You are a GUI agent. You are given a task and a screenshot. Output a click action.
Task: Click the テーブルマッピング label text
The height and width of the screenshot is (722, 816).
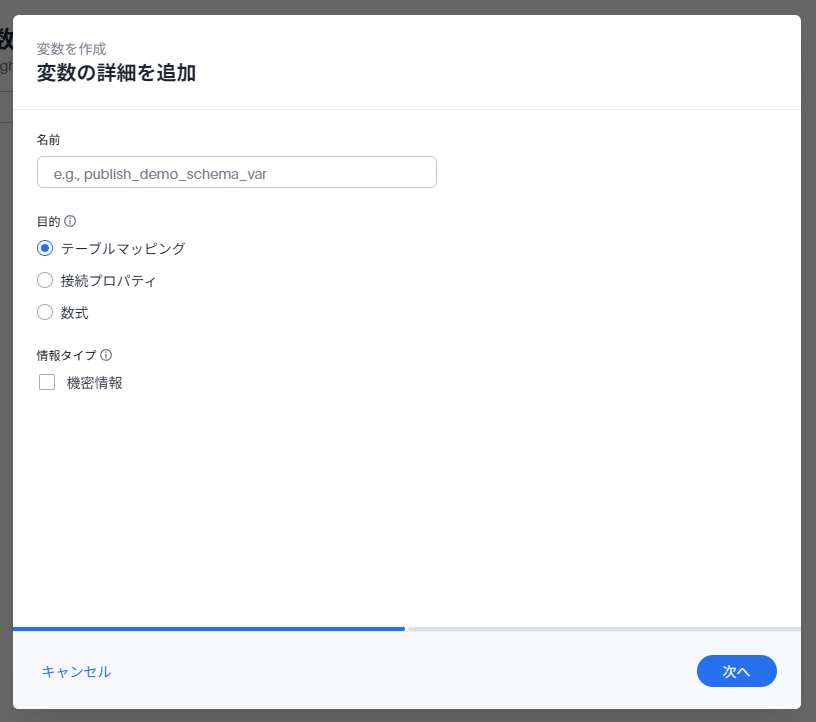(x=123, y=248)
